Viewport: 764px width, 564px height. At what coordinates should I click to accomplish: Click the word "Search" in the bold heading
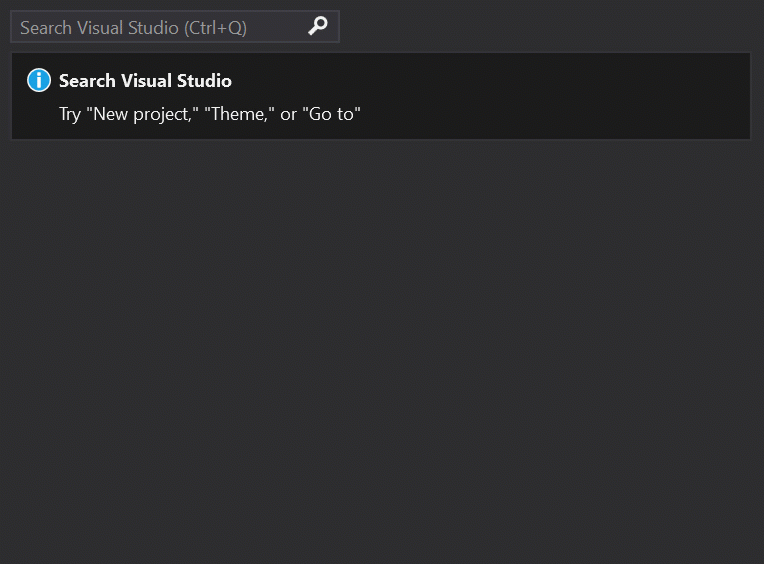(87, 81)
